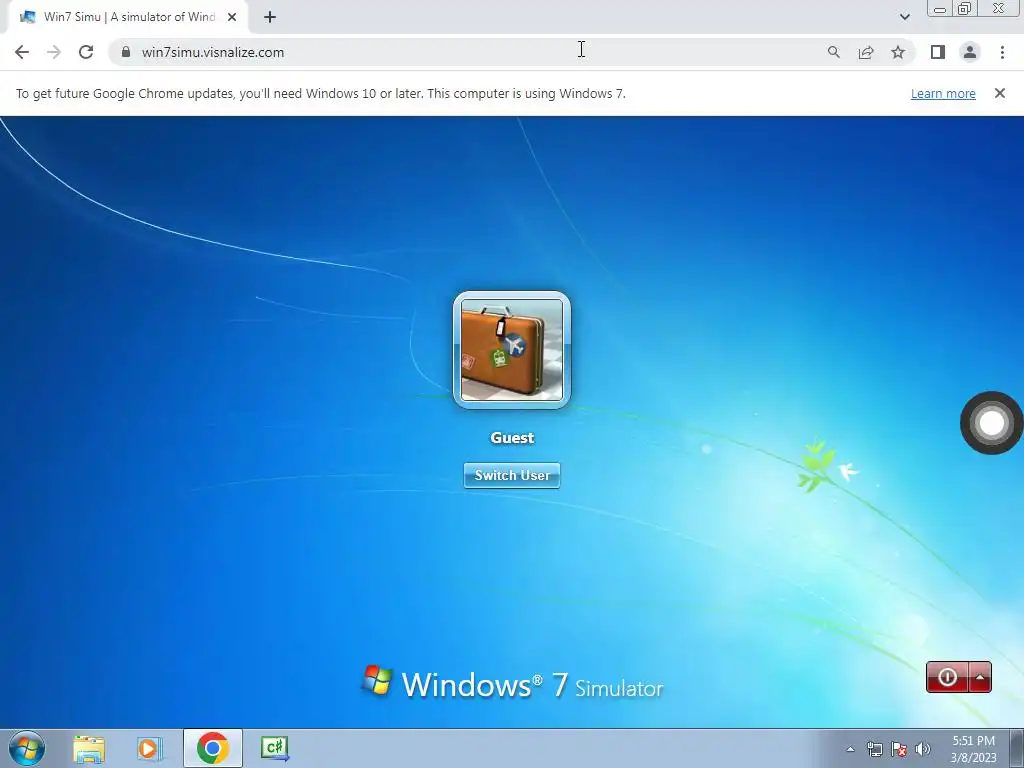Open the taskbar clock showing 5:51 PM
The width and height of the screenshot is (1024, 768).
pos(973,749)
